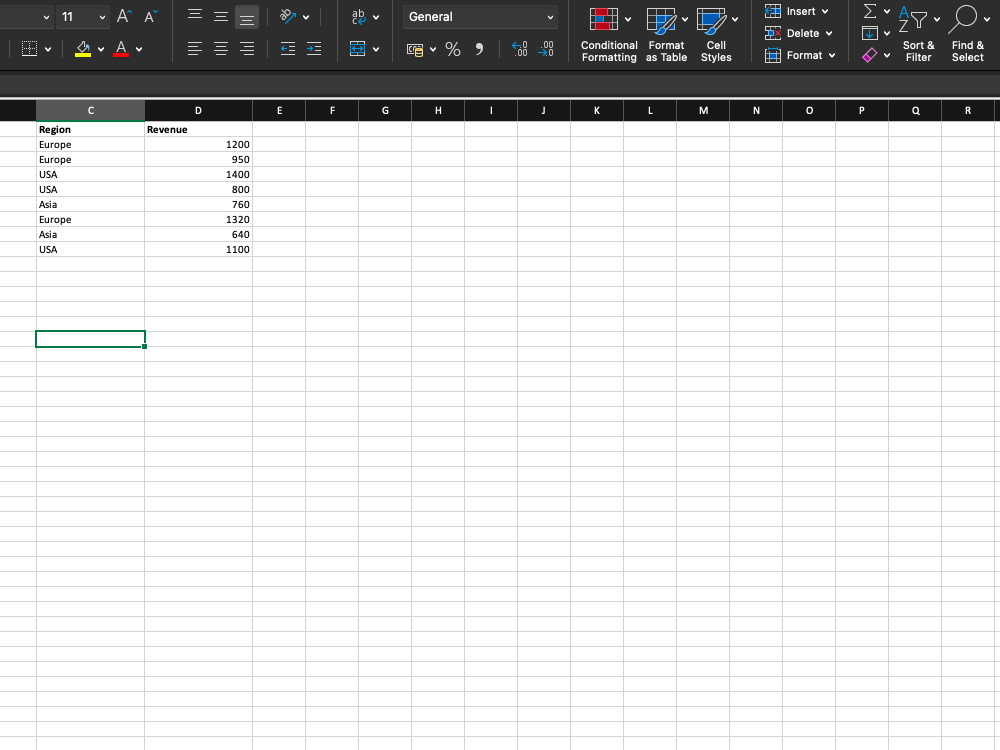This screenshot has width=1000, height=750.
Task: Expand the accounting format arrow
Action: (432, 49)
